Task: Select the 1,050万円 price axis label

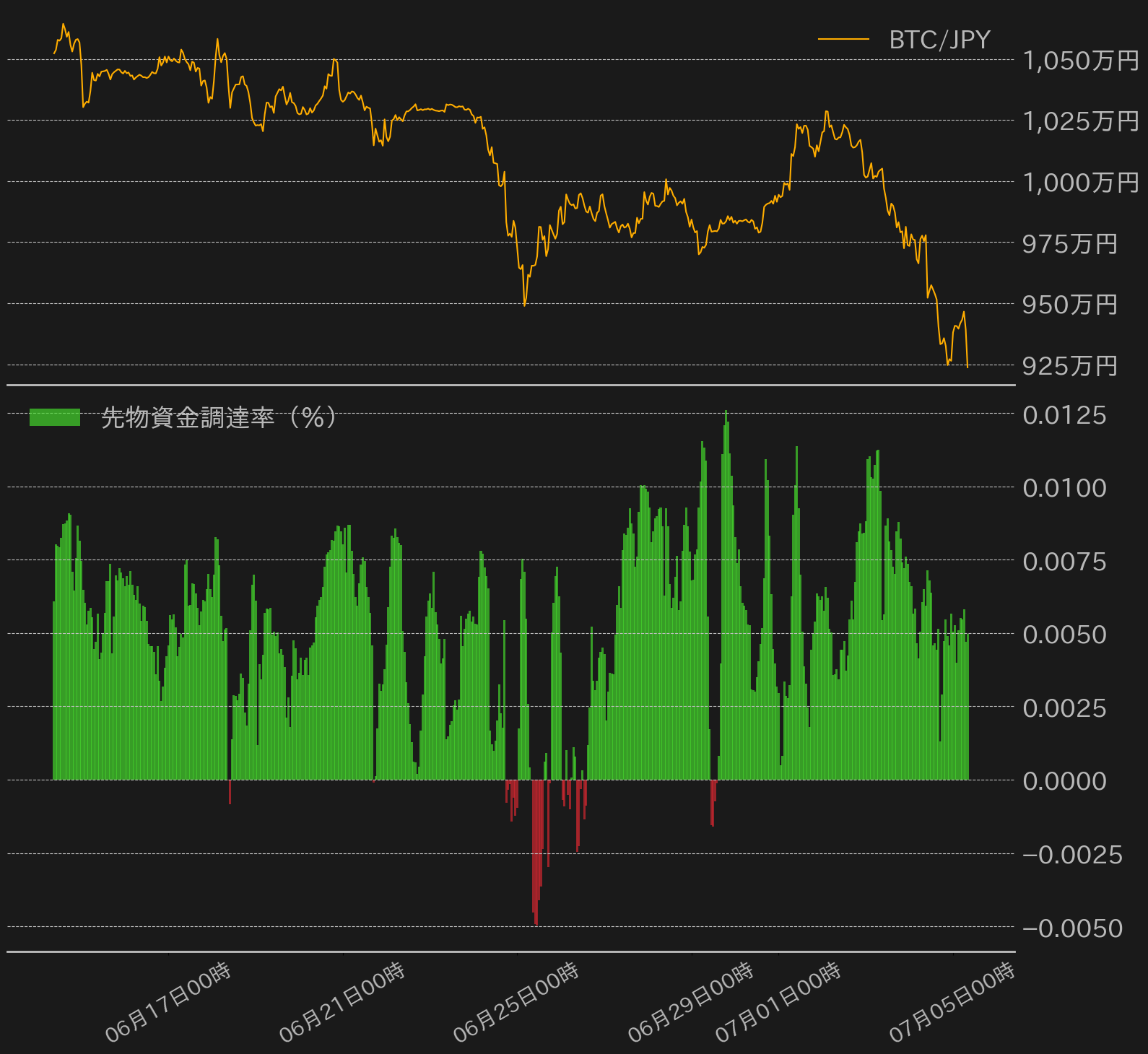Action: [1081, 61]
